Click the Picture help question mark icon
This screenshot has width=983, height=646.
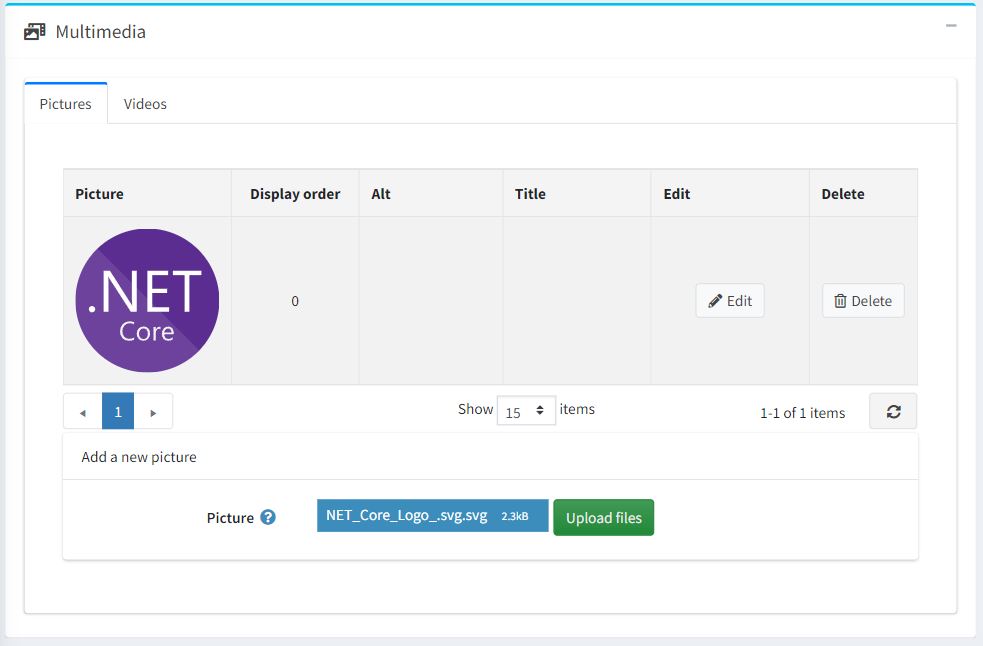click(268, 518)
